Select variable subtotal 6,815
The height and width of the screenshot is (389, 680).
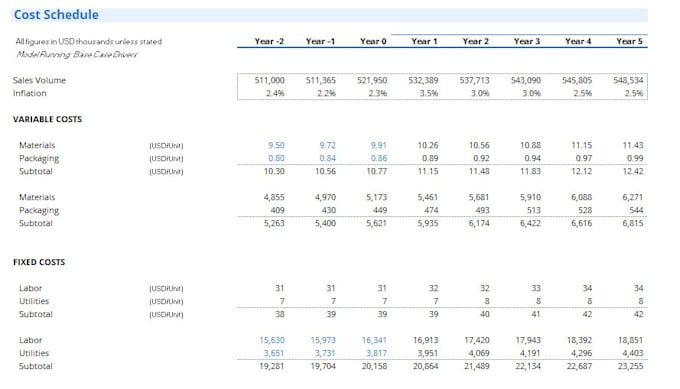pos(632,223)
